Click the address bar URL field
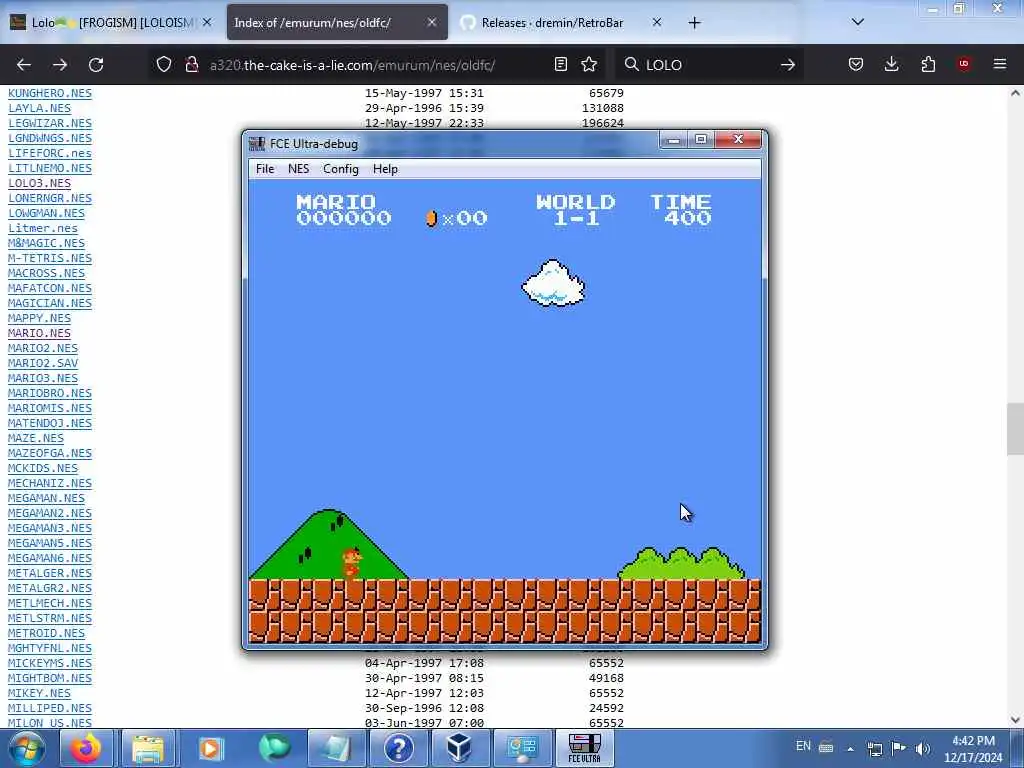 coord(376,65)
